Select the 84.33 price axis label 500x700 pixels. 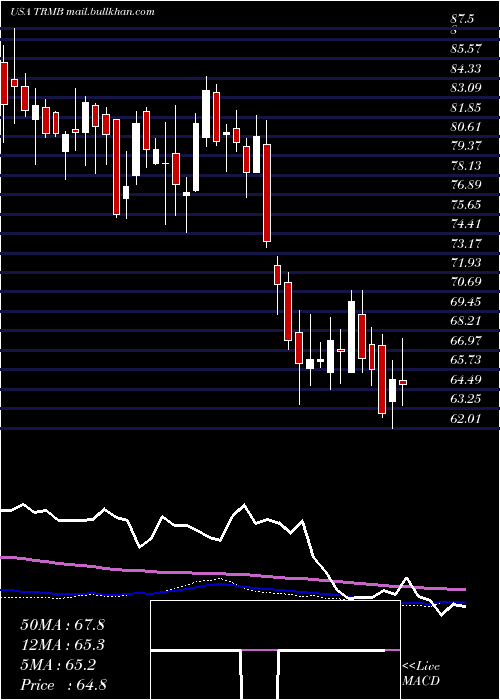(466, 68)
